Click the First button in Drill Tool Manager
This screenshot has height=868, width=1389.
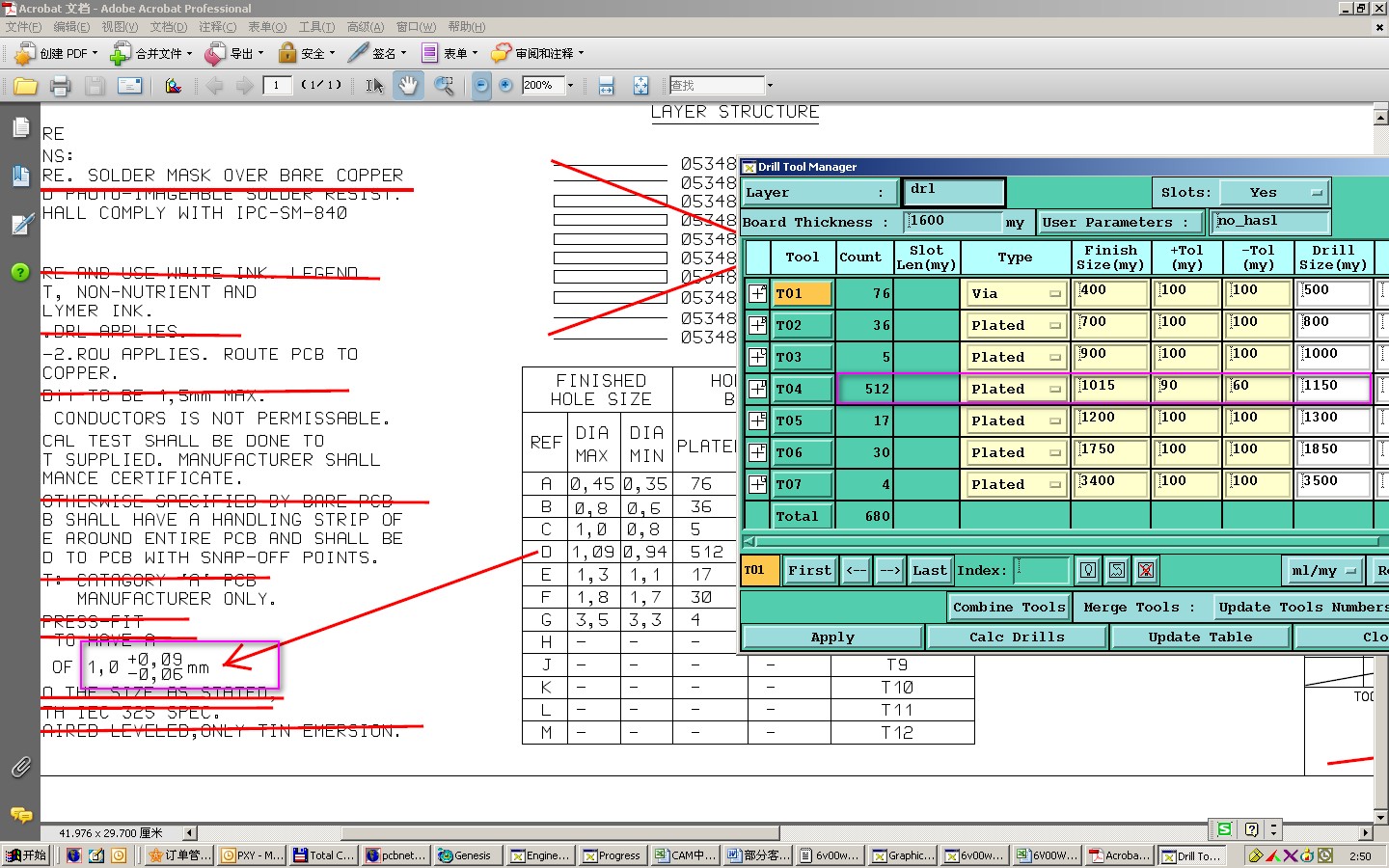[809, 570]
